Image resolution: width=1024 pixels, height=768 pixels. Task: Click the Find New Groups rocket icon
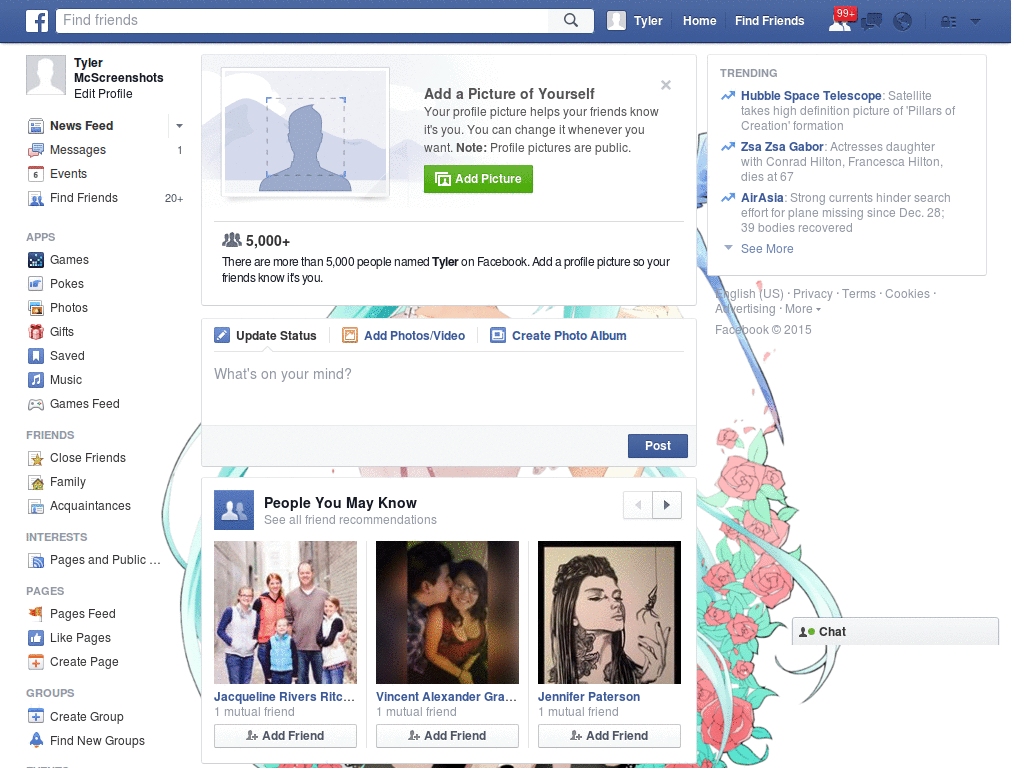tap(36, 741)
